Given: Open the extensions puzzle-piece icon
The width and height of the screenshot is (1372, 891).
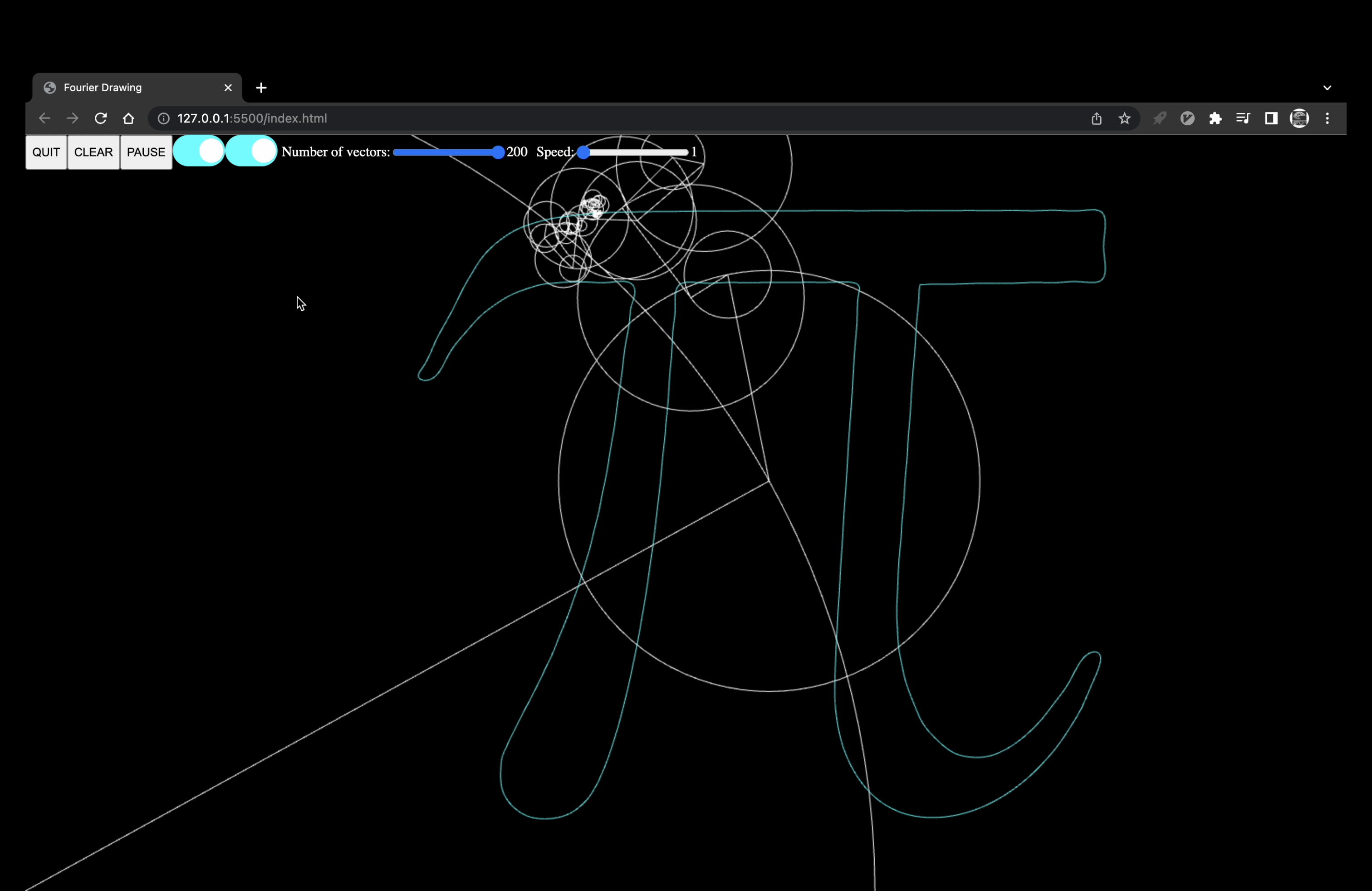Looking at the screenshot, I should coord(1216,118).
